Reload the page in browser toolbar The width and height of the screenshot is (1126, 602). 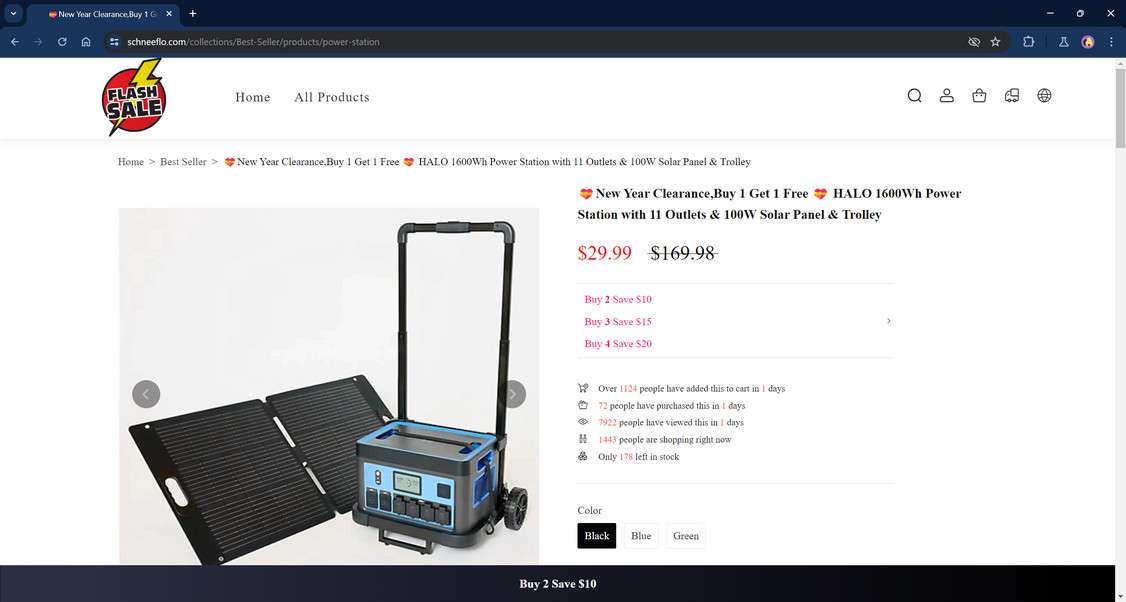click(x=62, y=42)
